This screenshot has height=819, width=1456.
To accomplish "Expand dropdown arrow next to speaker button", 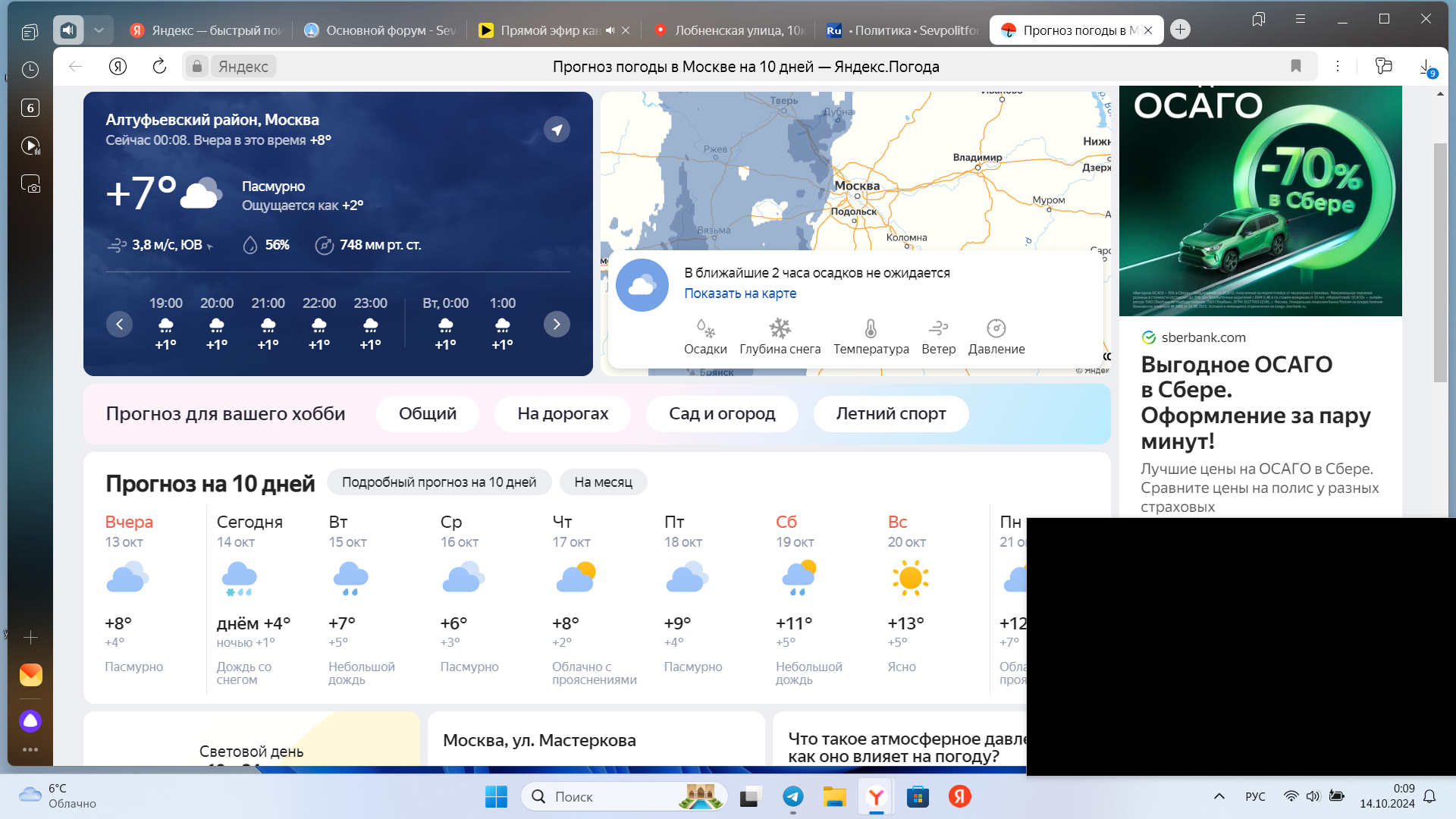I will pos(99,30).
